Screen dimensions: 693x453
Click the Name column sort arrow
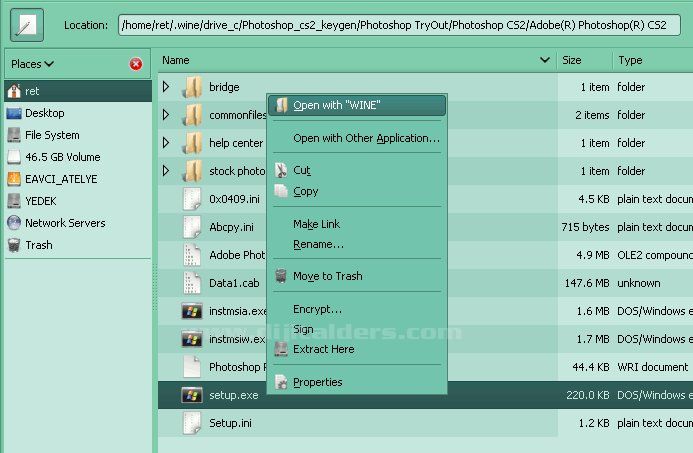(545, 60)
